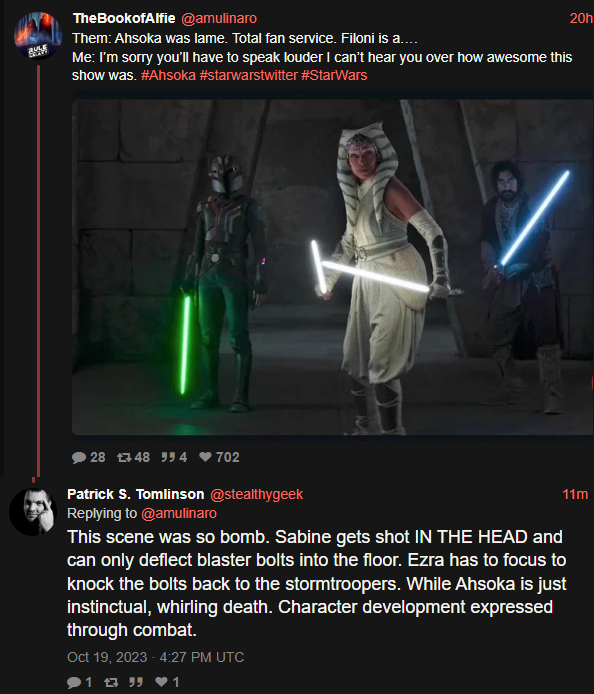The height and width of the screenshot is (694, 594).
Task: Open the #StarWars hashtag
Action: coord(334,75)
